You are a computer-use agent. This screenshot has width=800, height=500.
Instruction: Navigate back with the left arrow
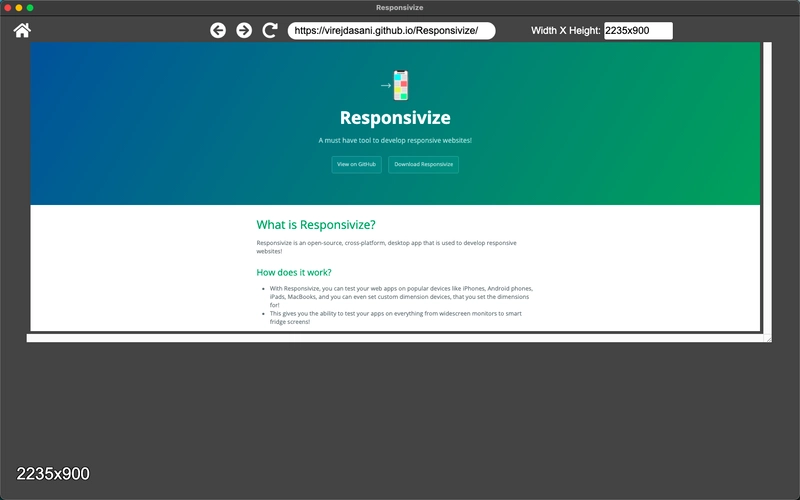[218, 31]
